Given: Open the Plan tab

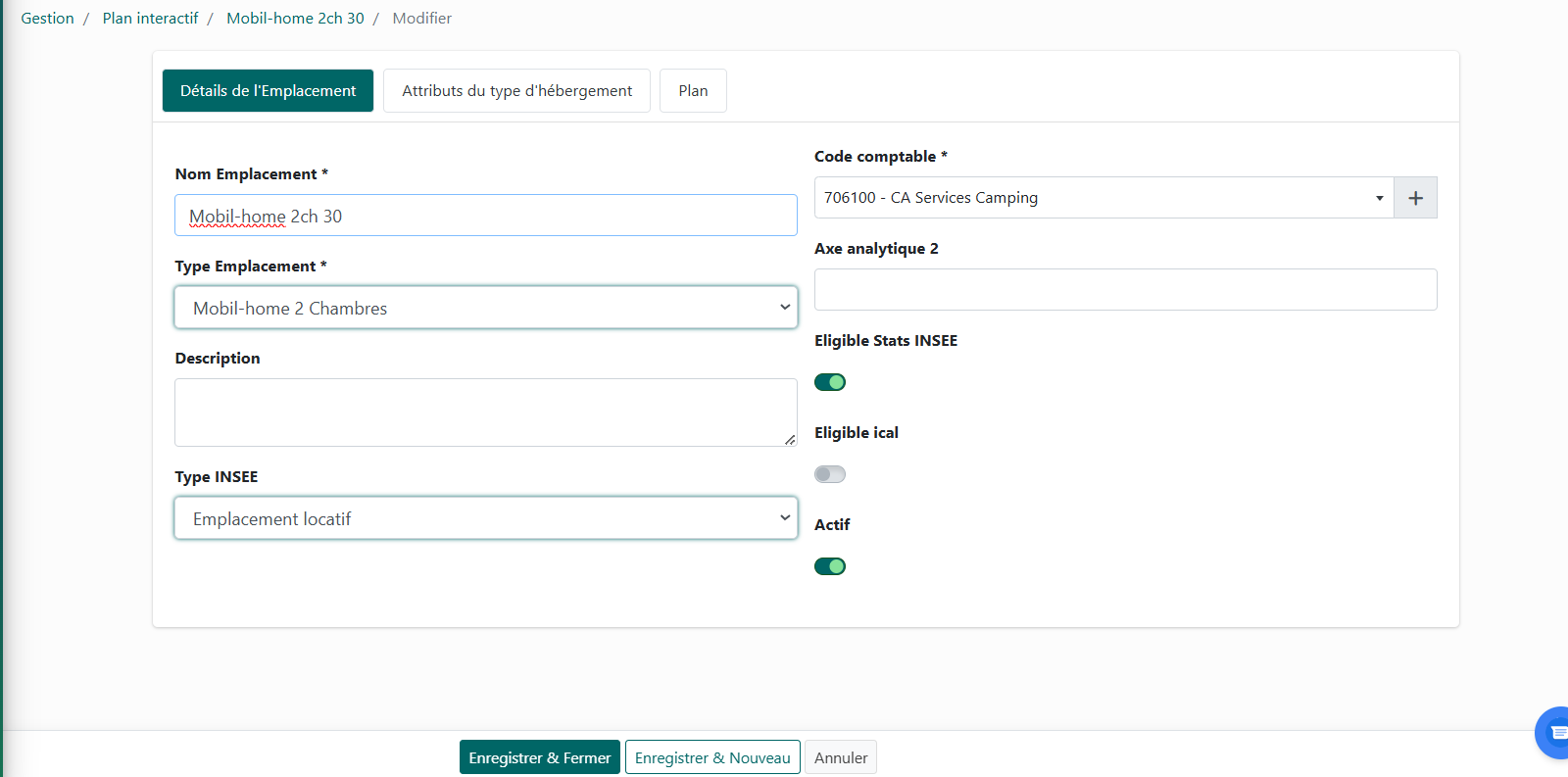Looking at the screenshot, I should 693,91.
